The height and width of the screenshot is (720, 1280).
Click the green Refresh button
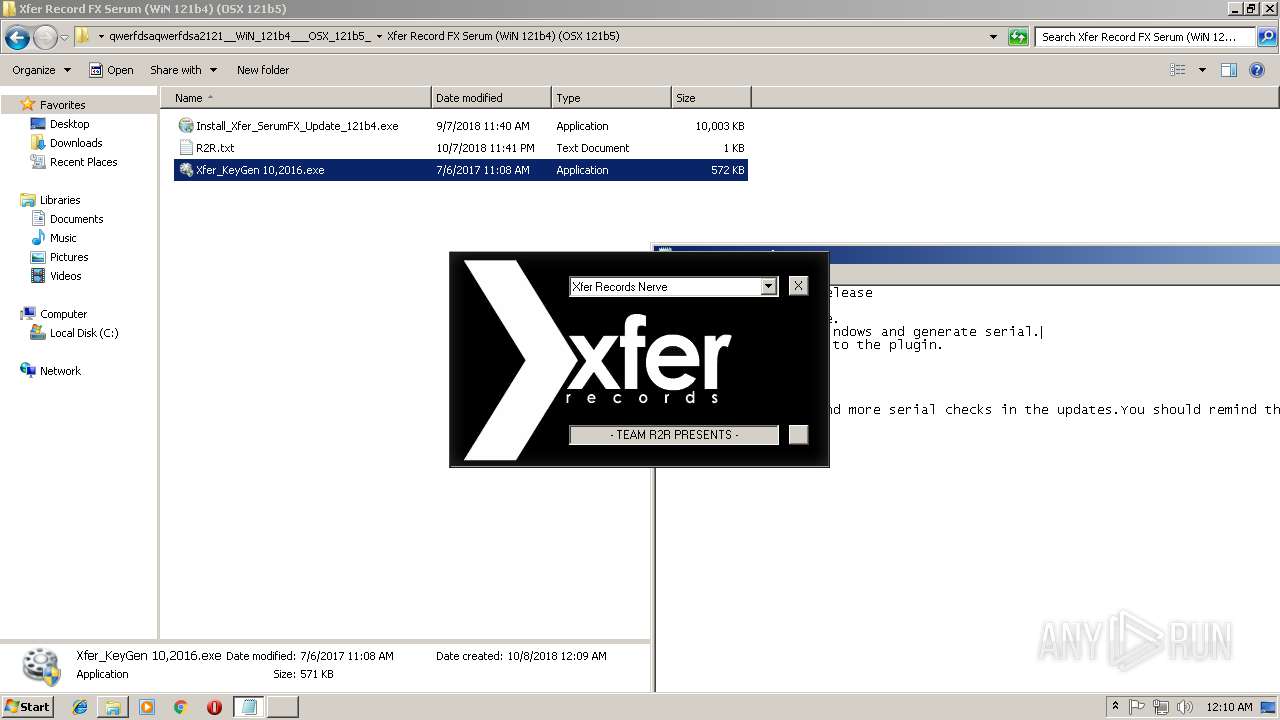tap(1018, 37)
